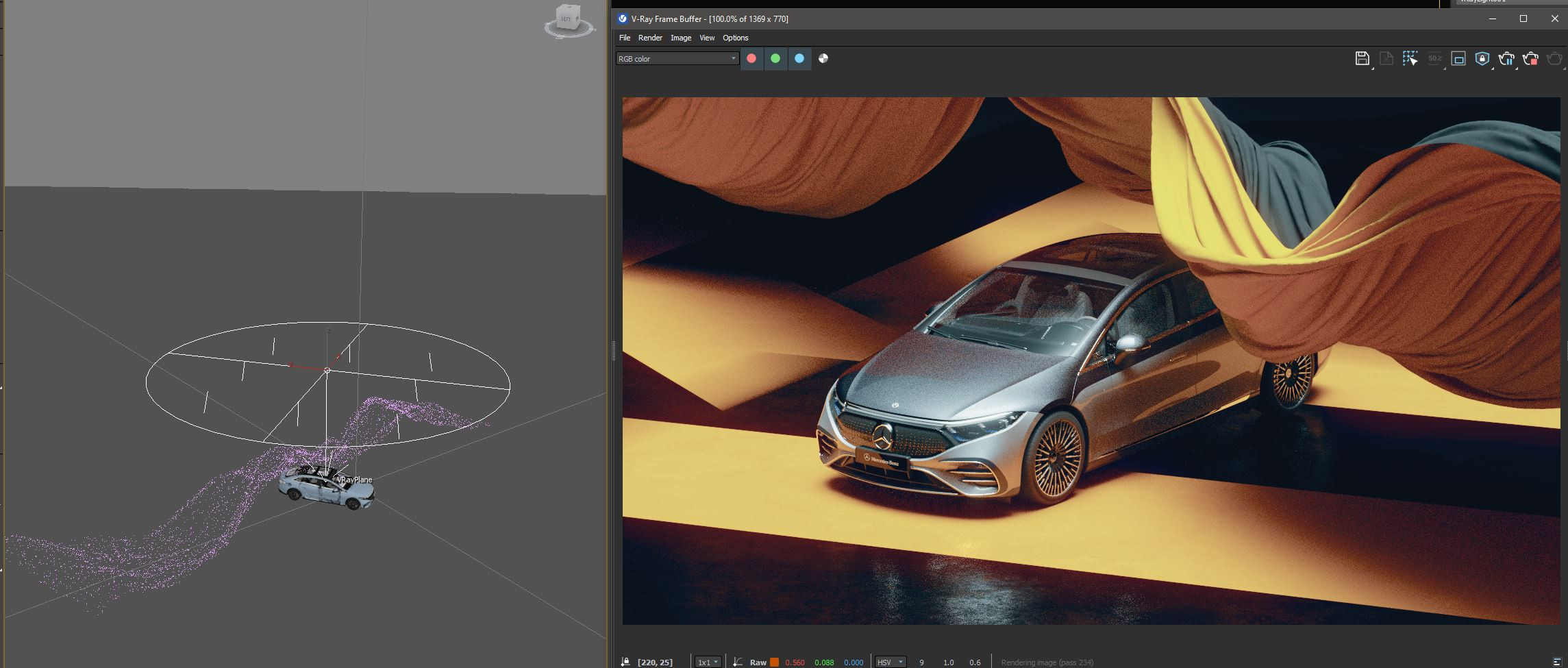Click the orange pixel color swatch
Viewport: 1568px width, 668px height.
[x=774, y=662]
